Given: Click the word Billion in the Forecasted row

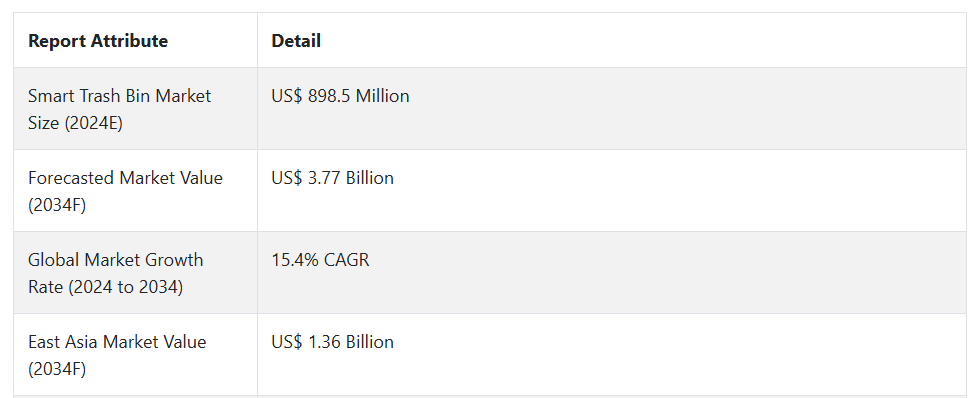Looking at the screenshot, I should 370,178.
